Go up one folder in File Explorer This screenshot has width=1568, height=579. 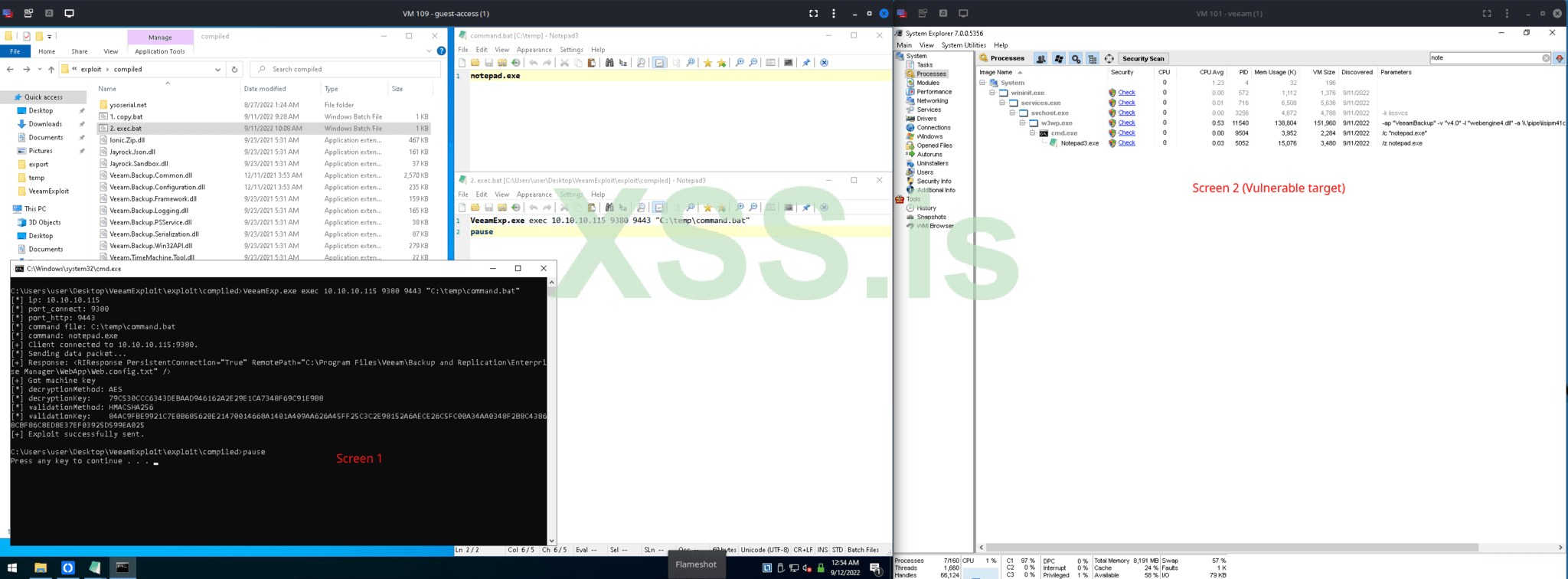51,69
